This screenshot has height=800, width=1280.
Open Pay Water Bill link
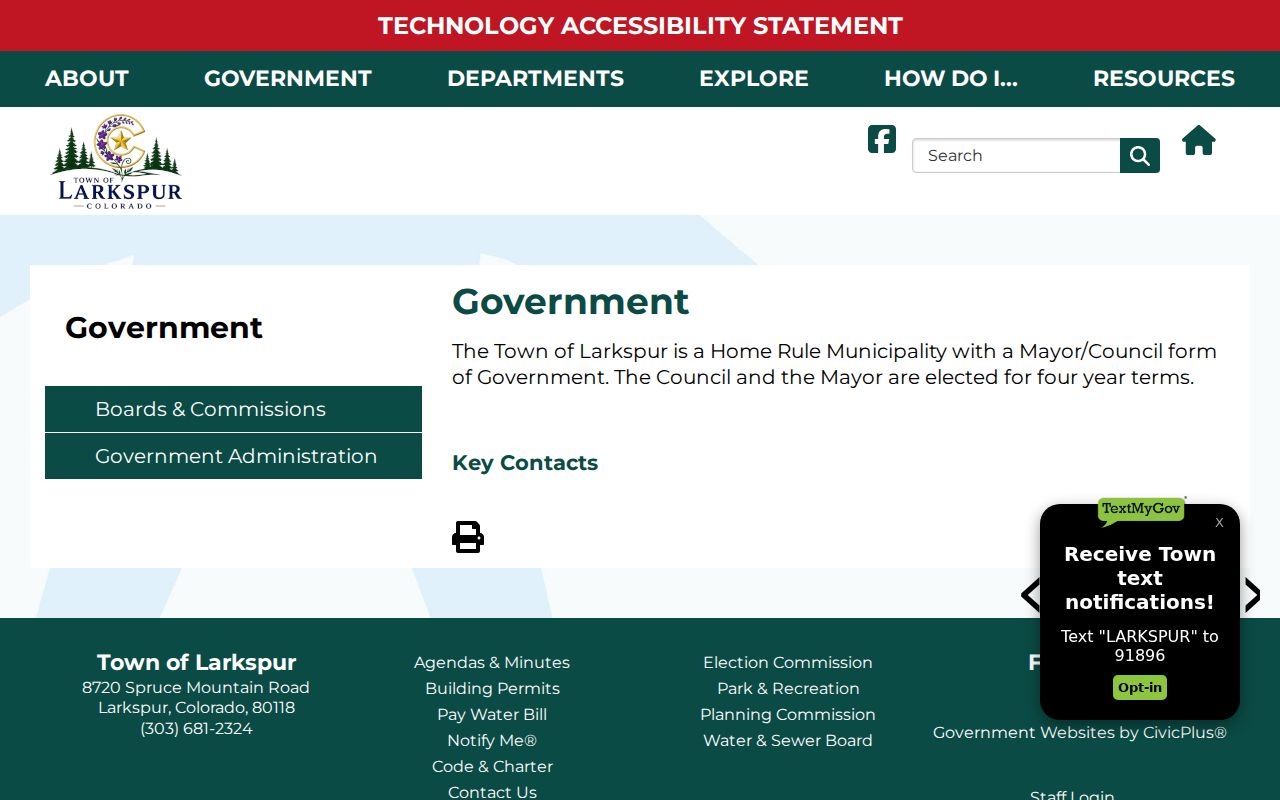click(x=492, y=714)
